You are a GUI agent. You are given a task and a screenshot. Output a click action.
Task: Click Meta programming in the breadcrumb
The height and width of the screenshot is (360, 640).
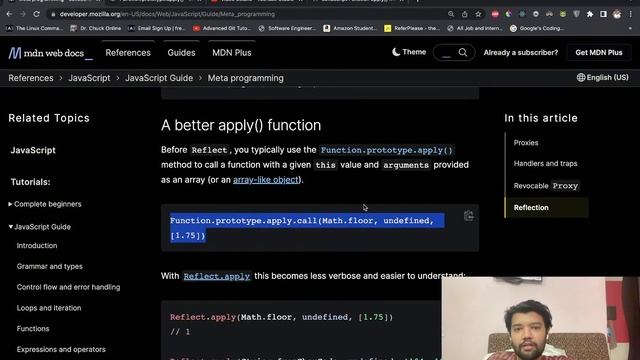[x=245, y=78]
